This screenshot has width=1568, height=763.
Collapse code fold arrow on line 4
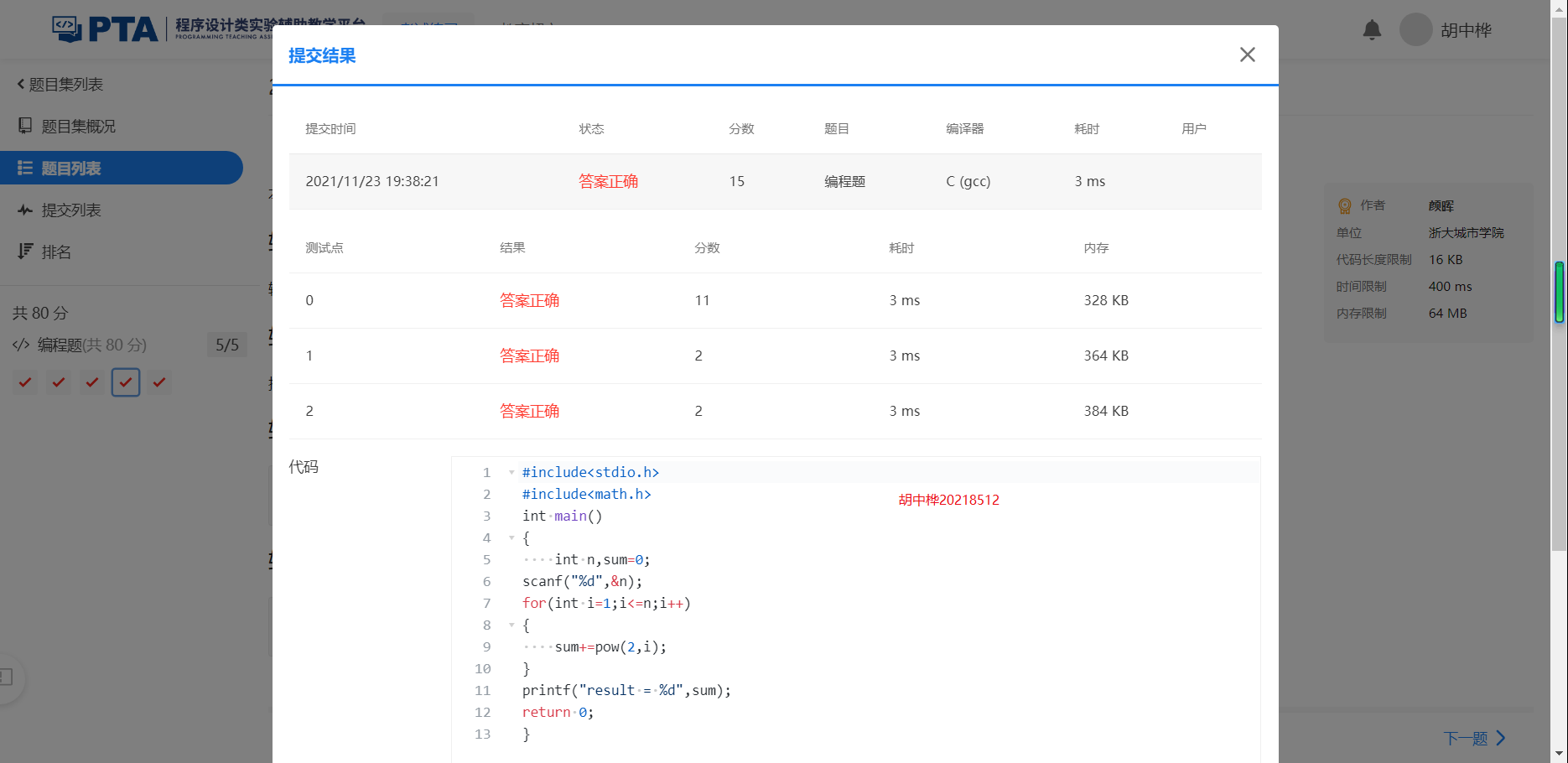tap(511, 537)
